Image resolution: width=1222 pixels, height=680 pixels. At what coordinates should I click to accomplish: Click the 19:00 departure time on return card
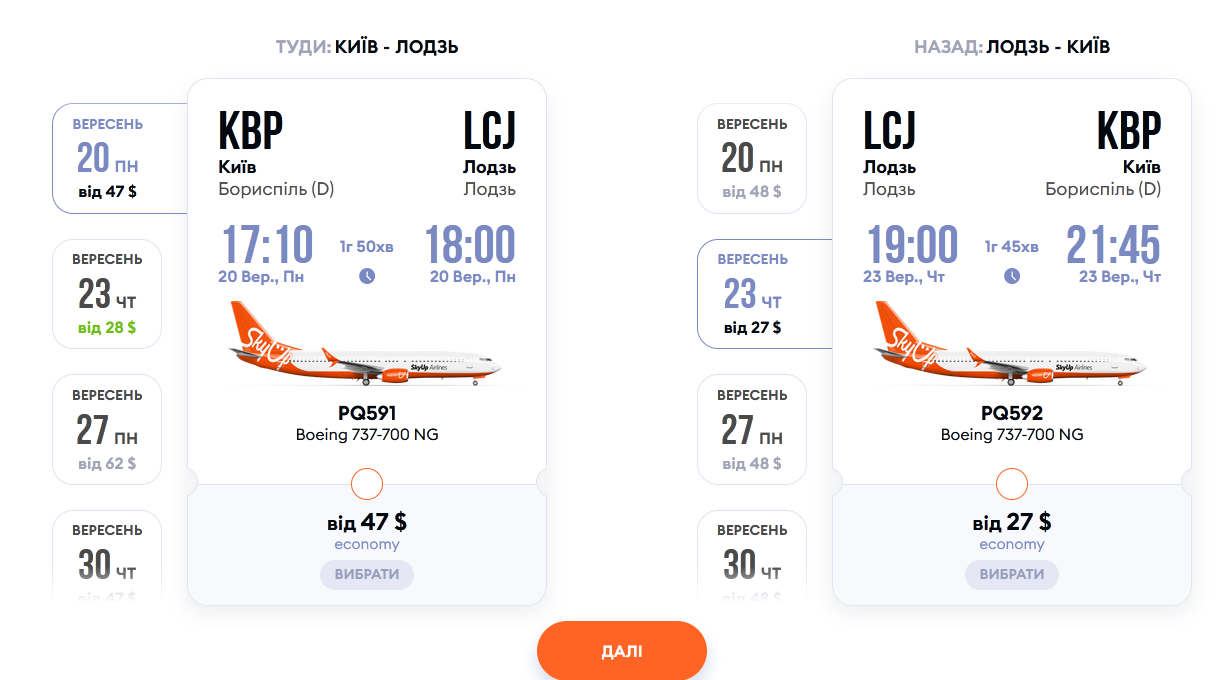tap(911, 244)
